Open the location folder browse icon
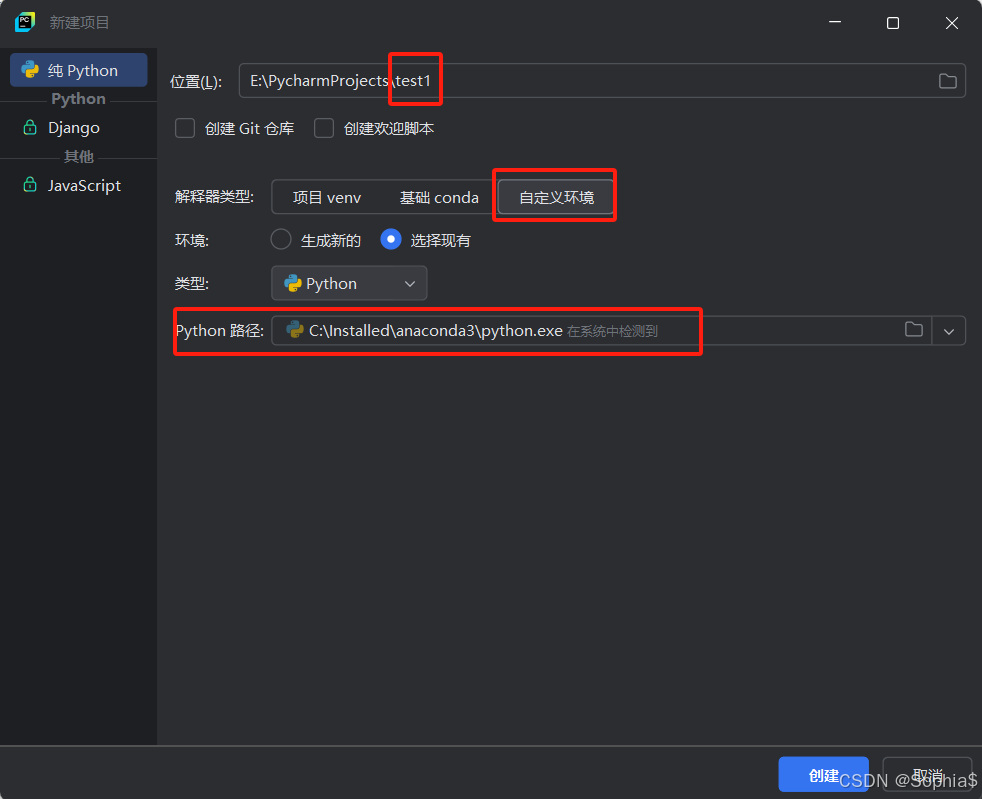 pos(948,81)
